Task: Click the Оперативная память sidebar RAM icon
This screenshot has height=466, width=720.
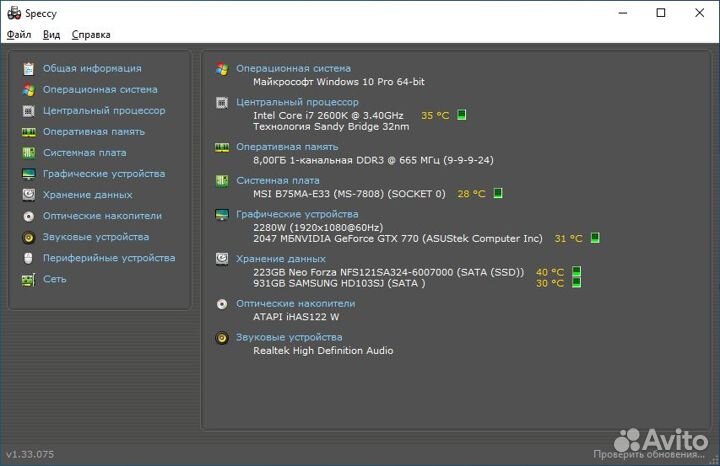Action: (28, 132)
